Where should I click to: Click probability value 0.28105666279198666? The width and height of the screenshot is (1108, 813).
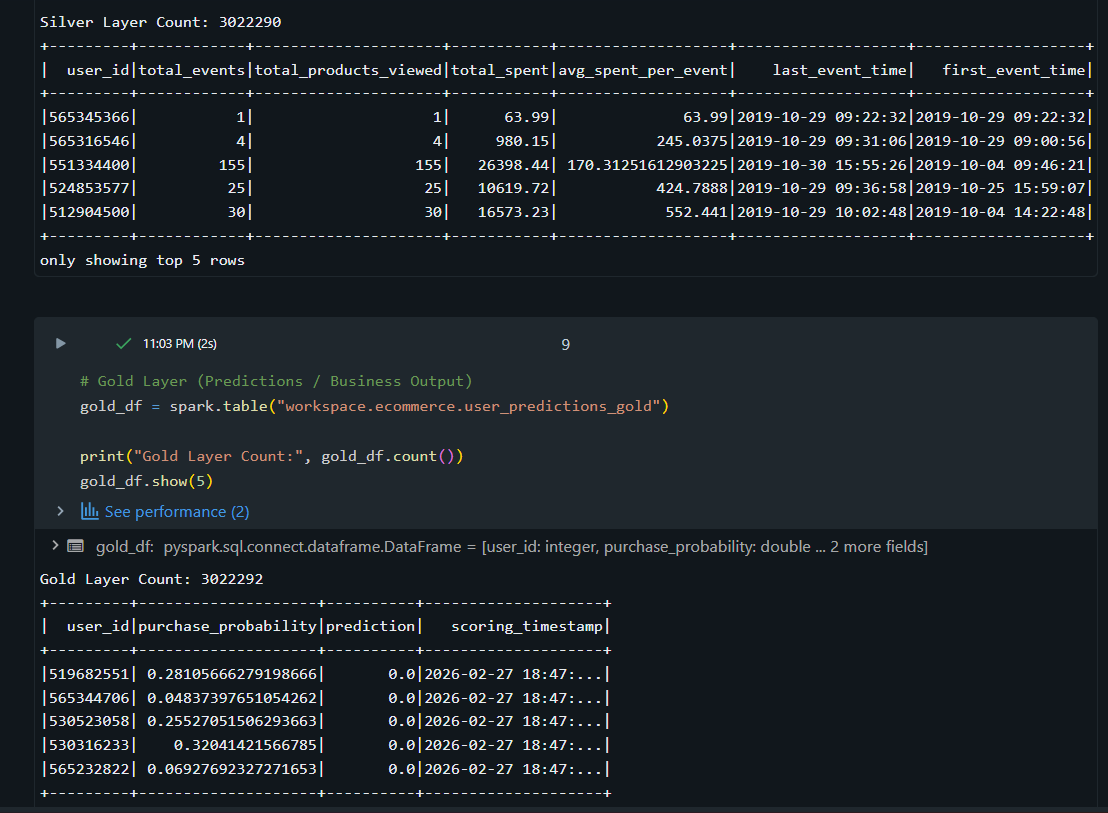pyautogui.click(x=232, y=675)
